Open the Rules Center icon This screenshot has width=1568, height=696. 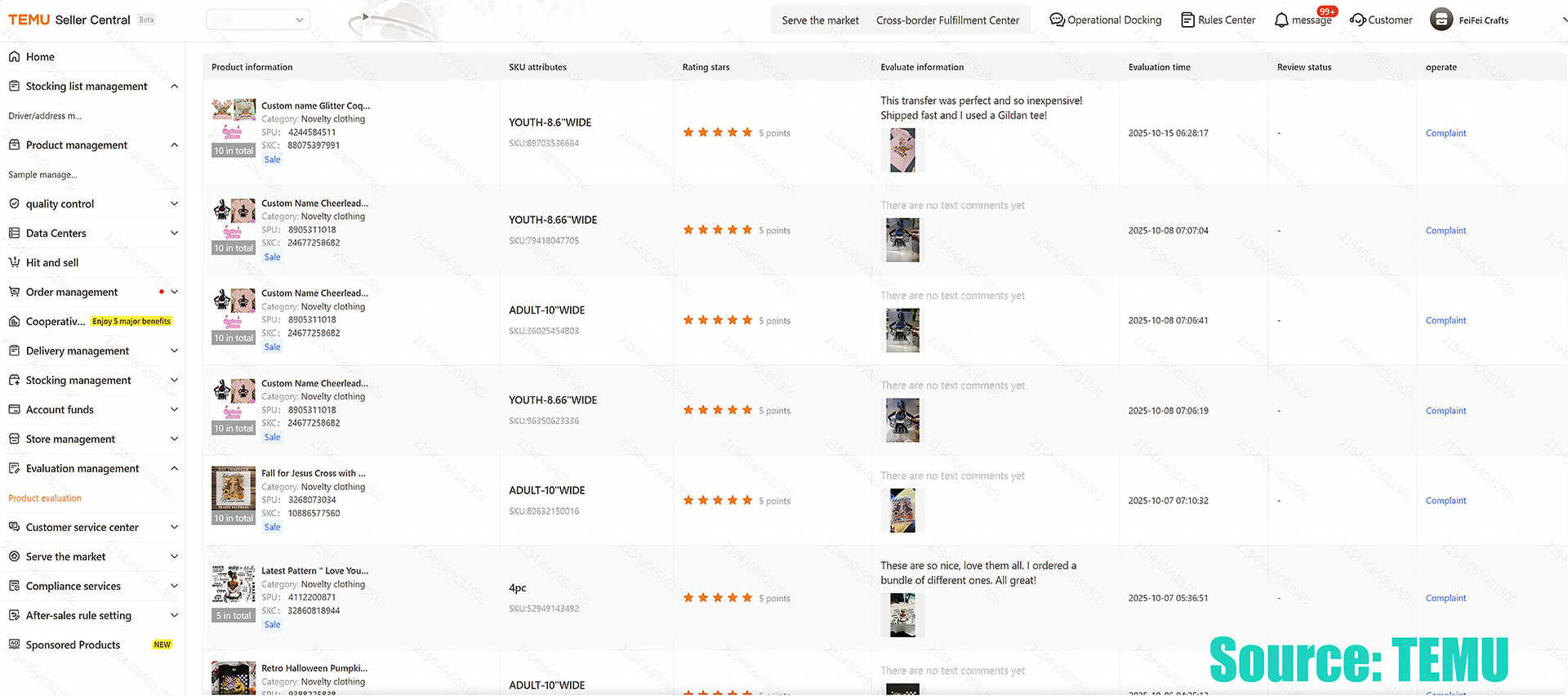click(x=1187, y=20)
